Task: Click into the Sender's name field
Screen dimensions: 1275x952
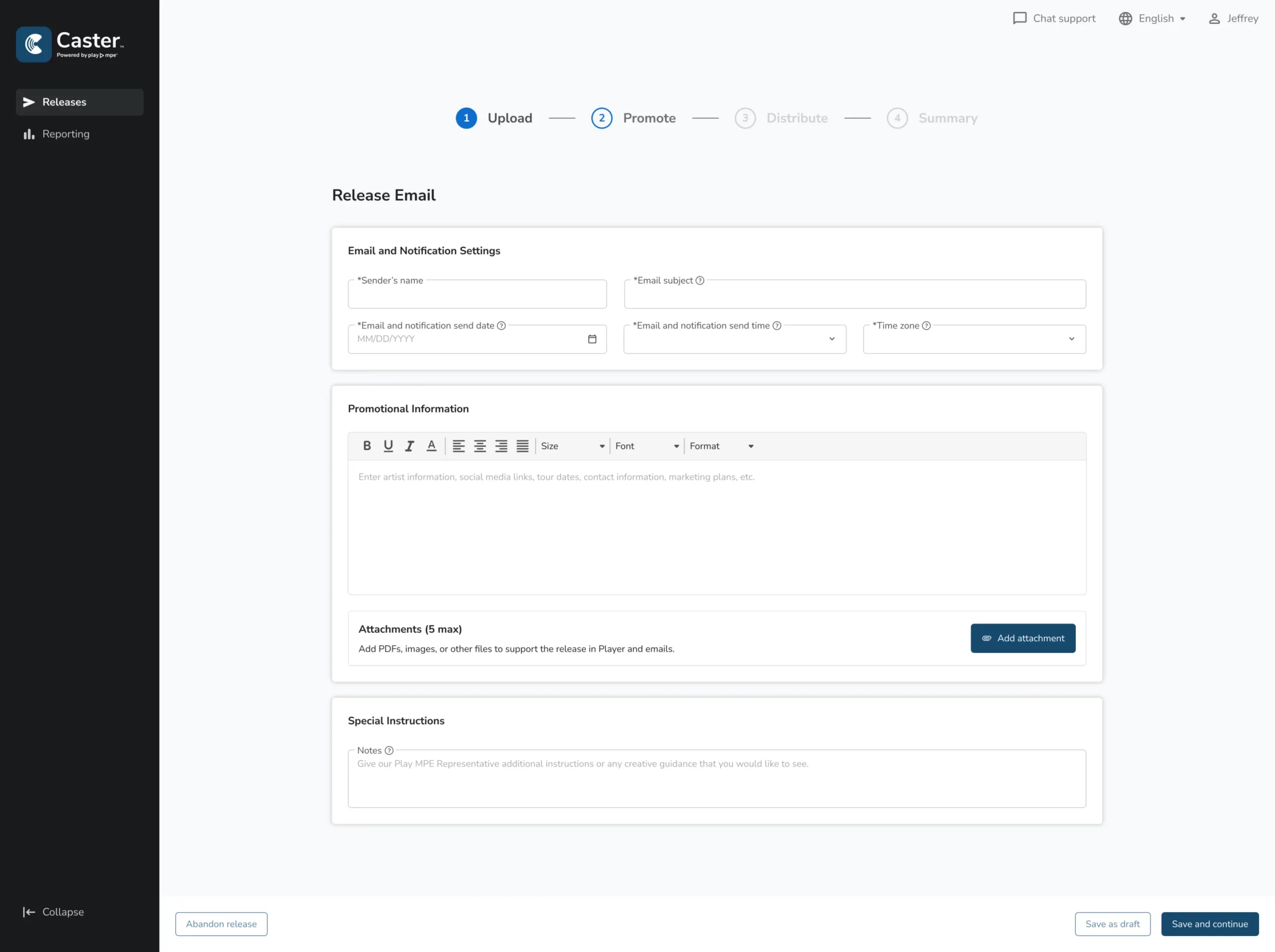Action: (x=477, y=296)
